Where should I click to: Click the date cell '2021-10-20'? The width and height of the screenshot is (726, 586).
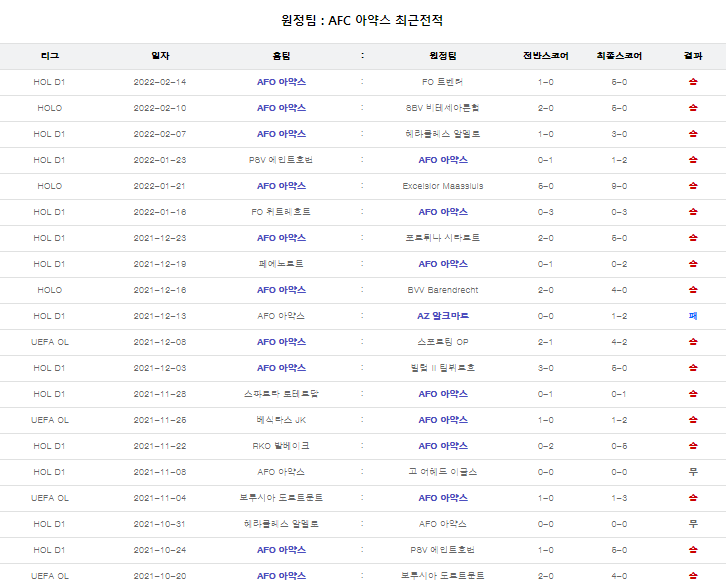coord(160,575)
